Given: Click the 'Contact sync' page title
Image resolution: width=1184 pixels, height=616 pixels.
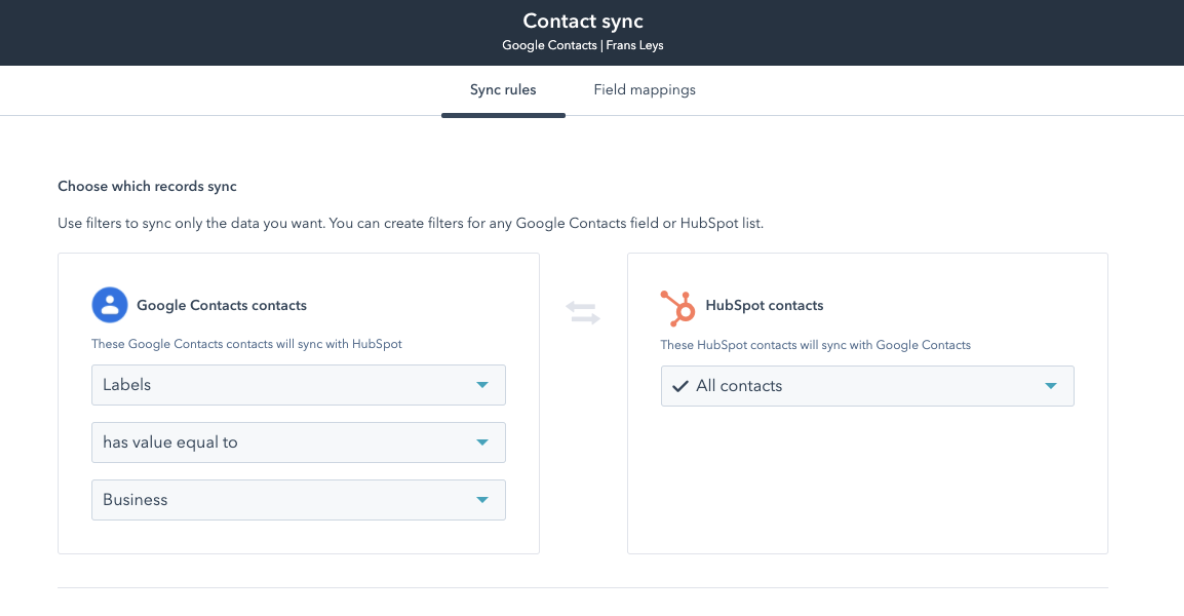Looking at the screenshot, I should [x=583, y=21].
